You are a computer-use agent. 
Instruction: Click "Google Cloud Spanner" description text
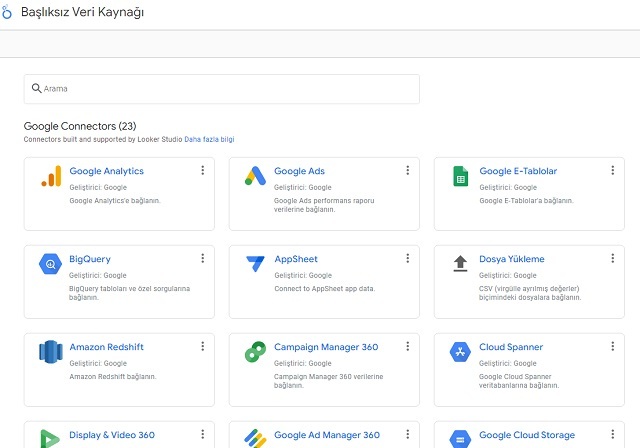click(515, 376)
